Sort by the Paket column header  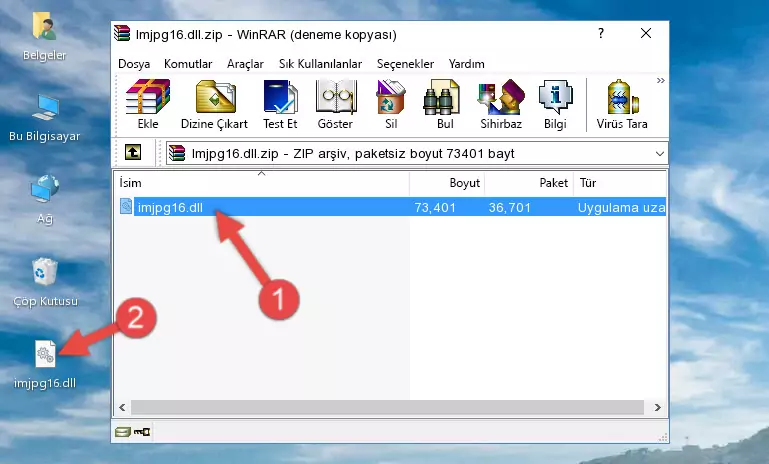click(x=529, y=183)
